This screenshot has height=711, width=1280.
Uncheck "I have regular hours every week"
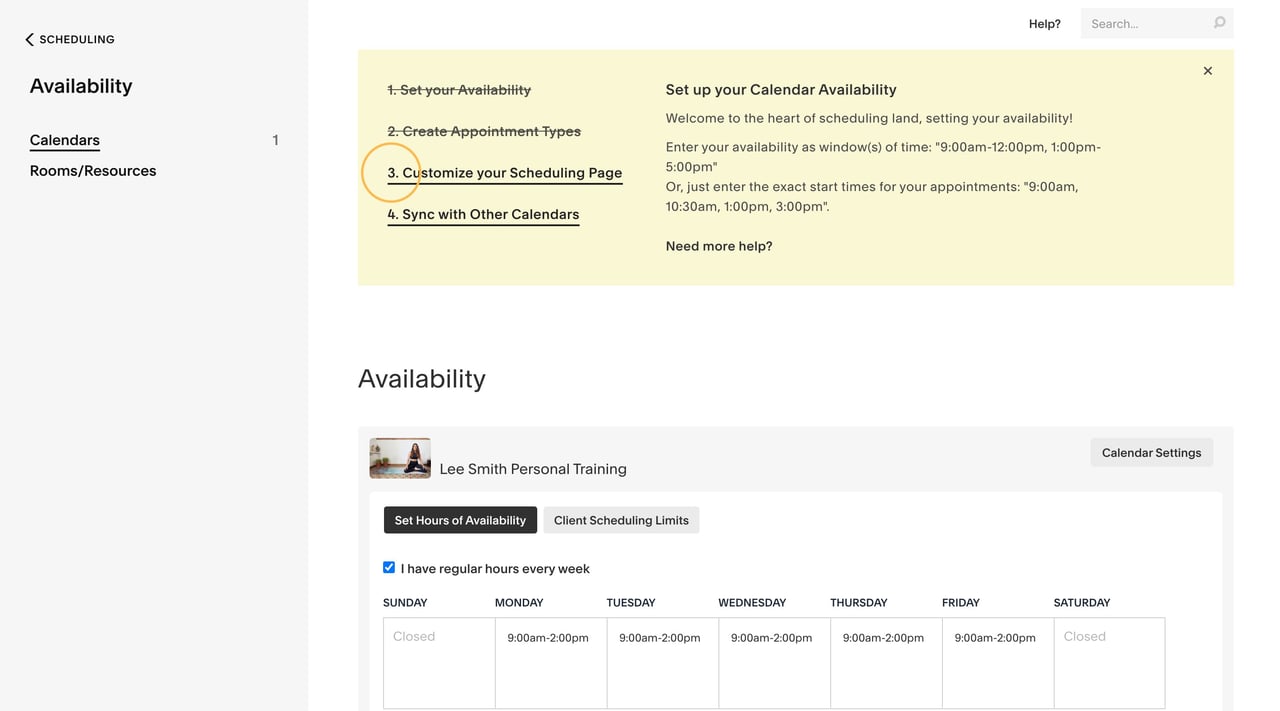pos(388,567)
